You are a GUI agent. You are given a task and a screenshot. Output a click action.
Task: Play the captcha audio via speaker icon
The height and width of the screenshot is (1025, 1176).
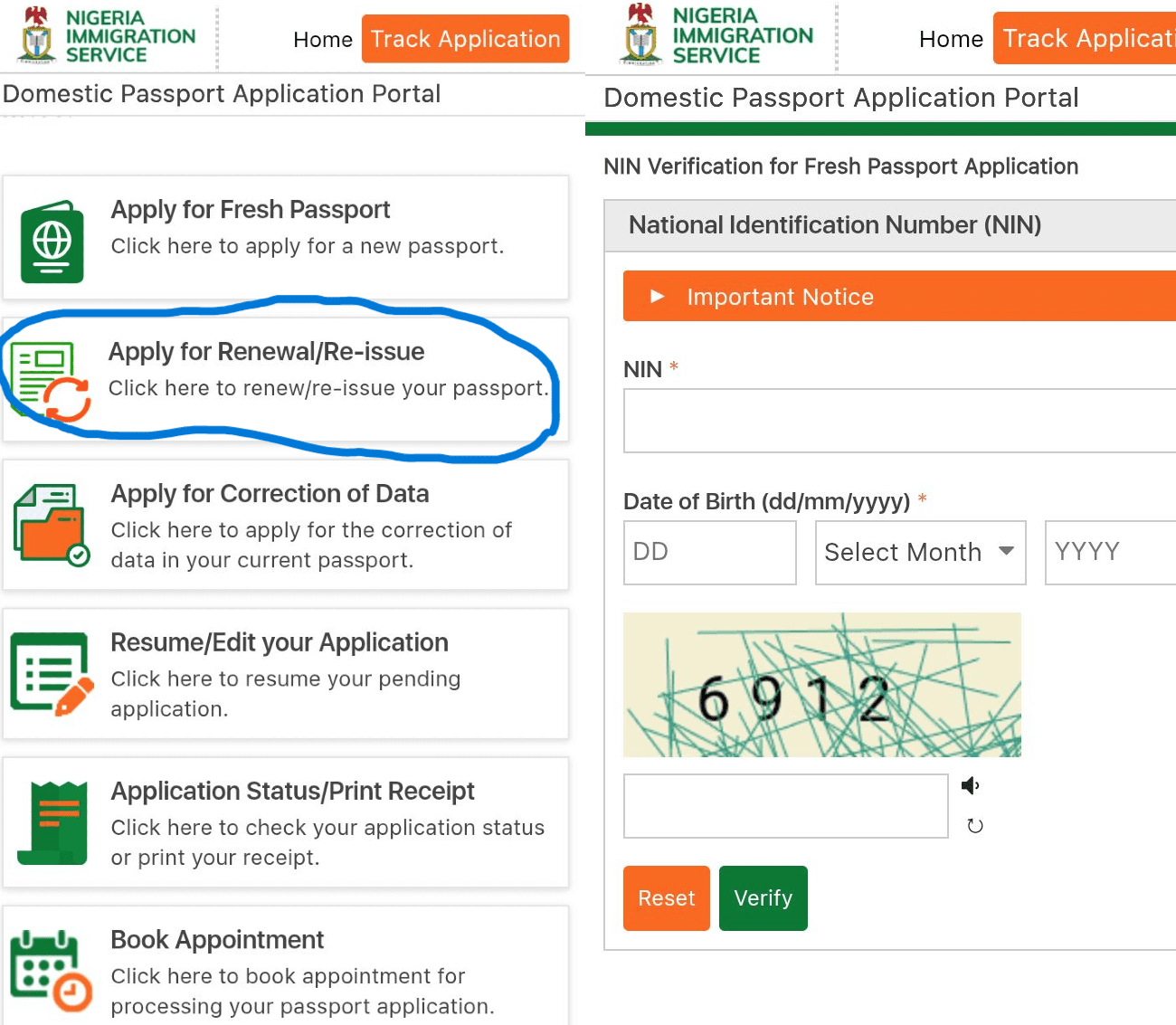(x=971, y=785)
